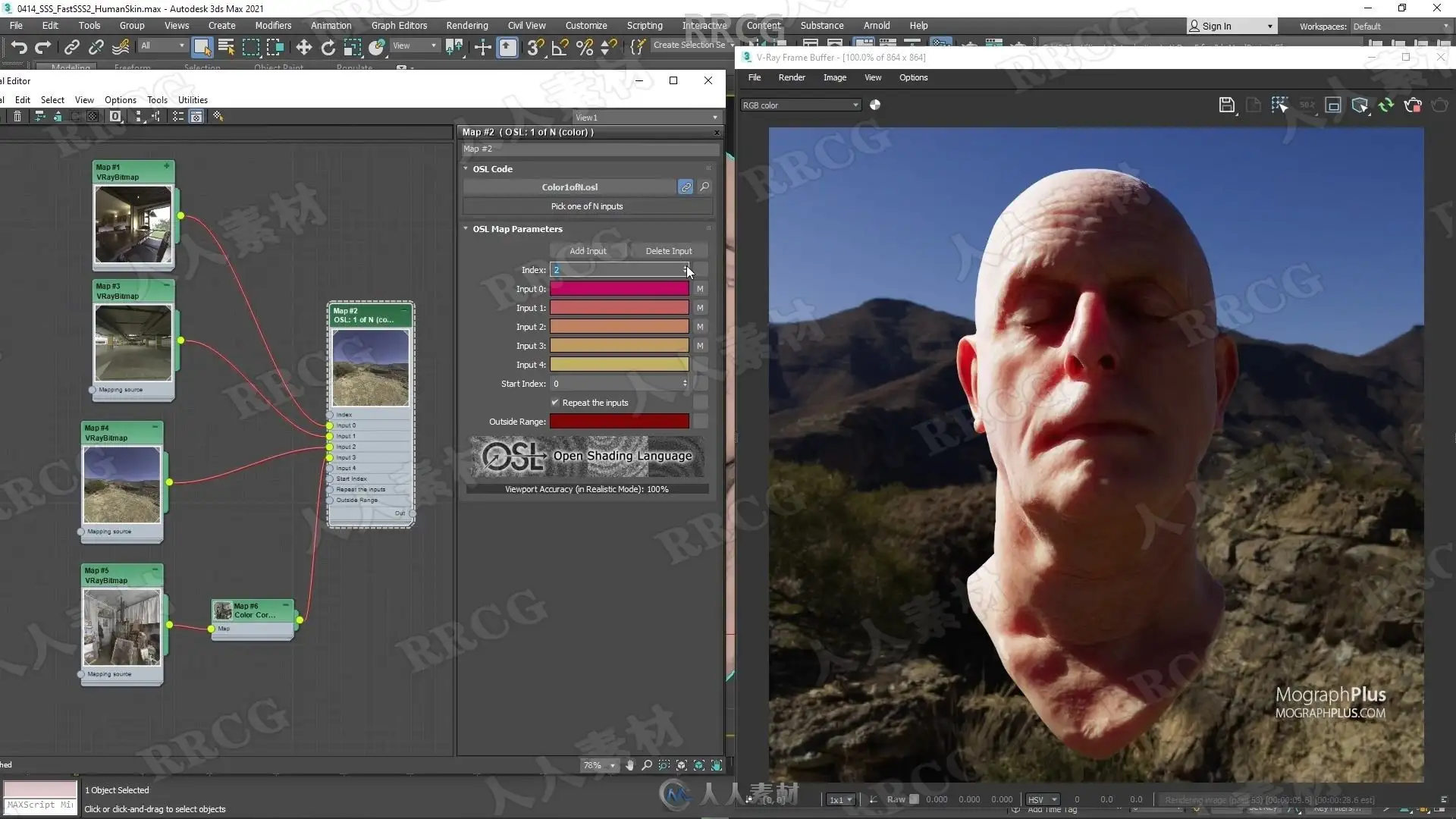Toggle the Angle Snap icon
1456x819 pixels.
(560, 47)
